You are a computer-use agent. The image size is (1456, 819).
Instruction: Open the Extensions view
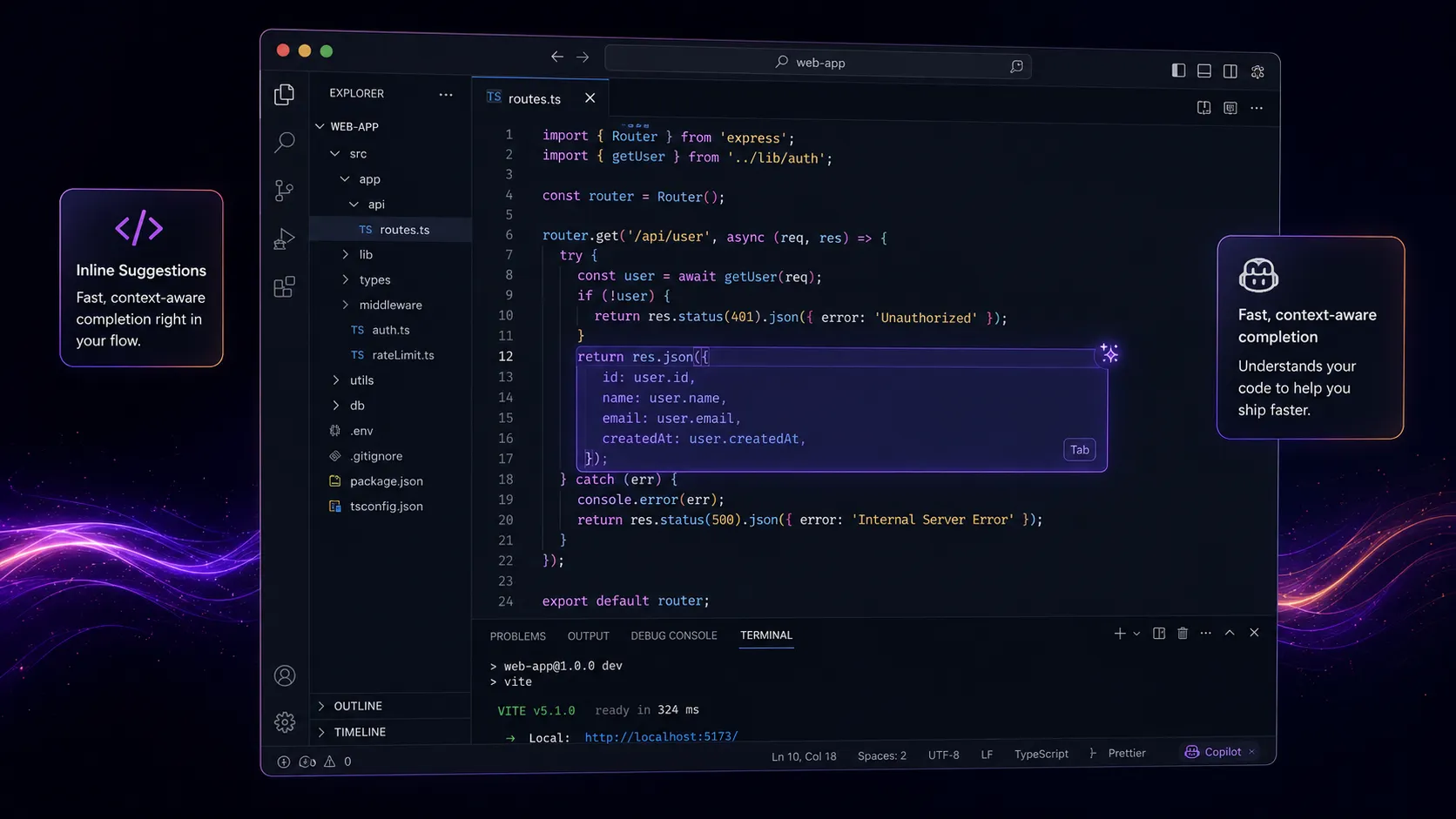pos(284,286)
